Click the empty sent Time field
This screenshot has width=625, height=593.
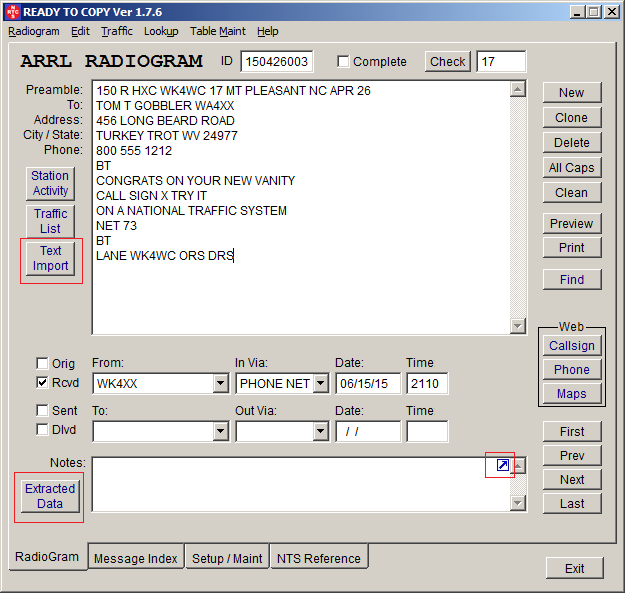pos(427,431)
